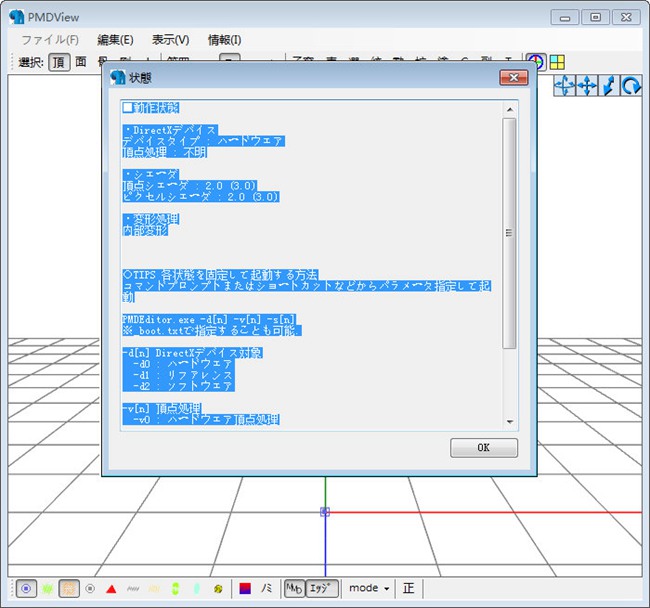Open the 情報(I) menu
Image resolution: width=650 pixels, height=608 pixels.
coord(224,40)
